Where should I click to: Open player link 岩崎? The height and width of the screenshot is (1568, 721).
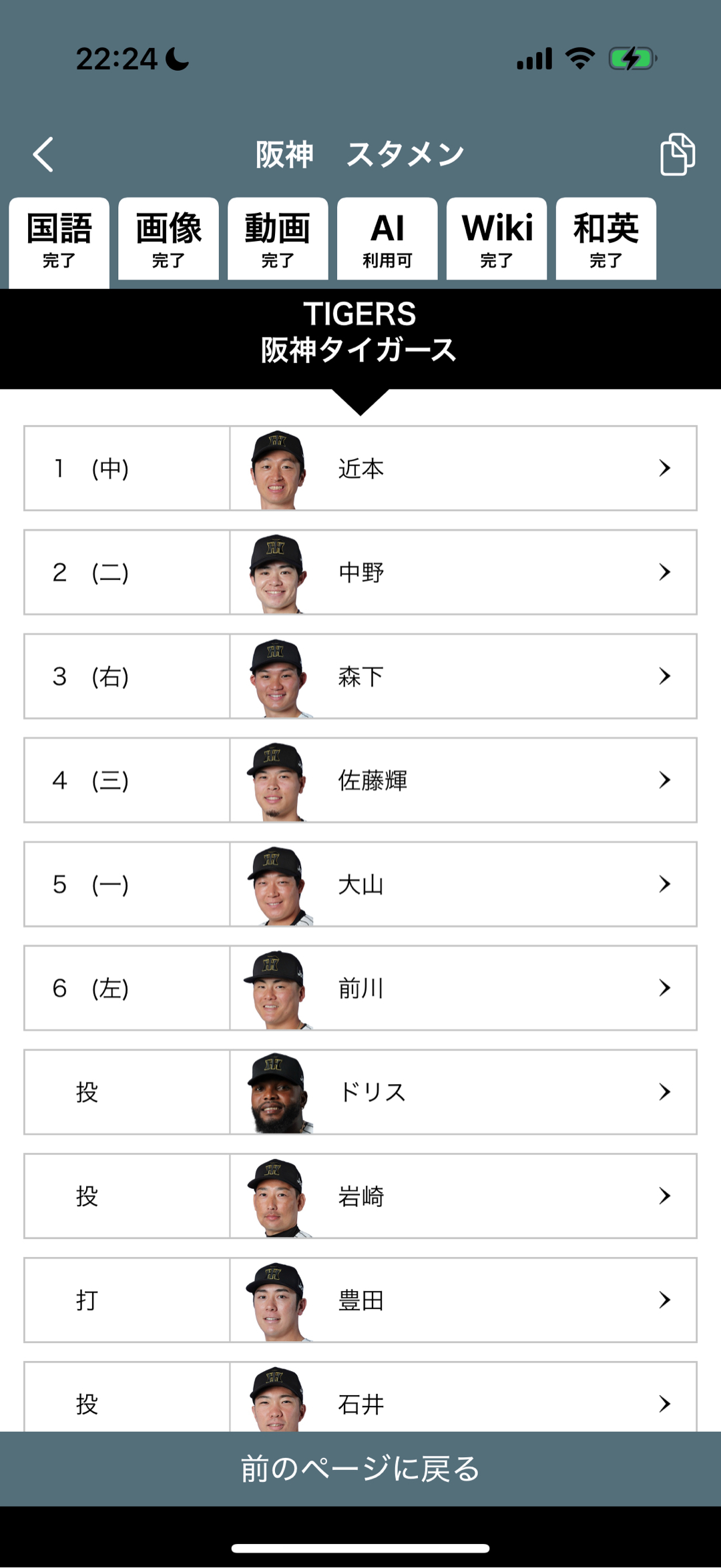pyautogui.click(x=361, y=1197)
